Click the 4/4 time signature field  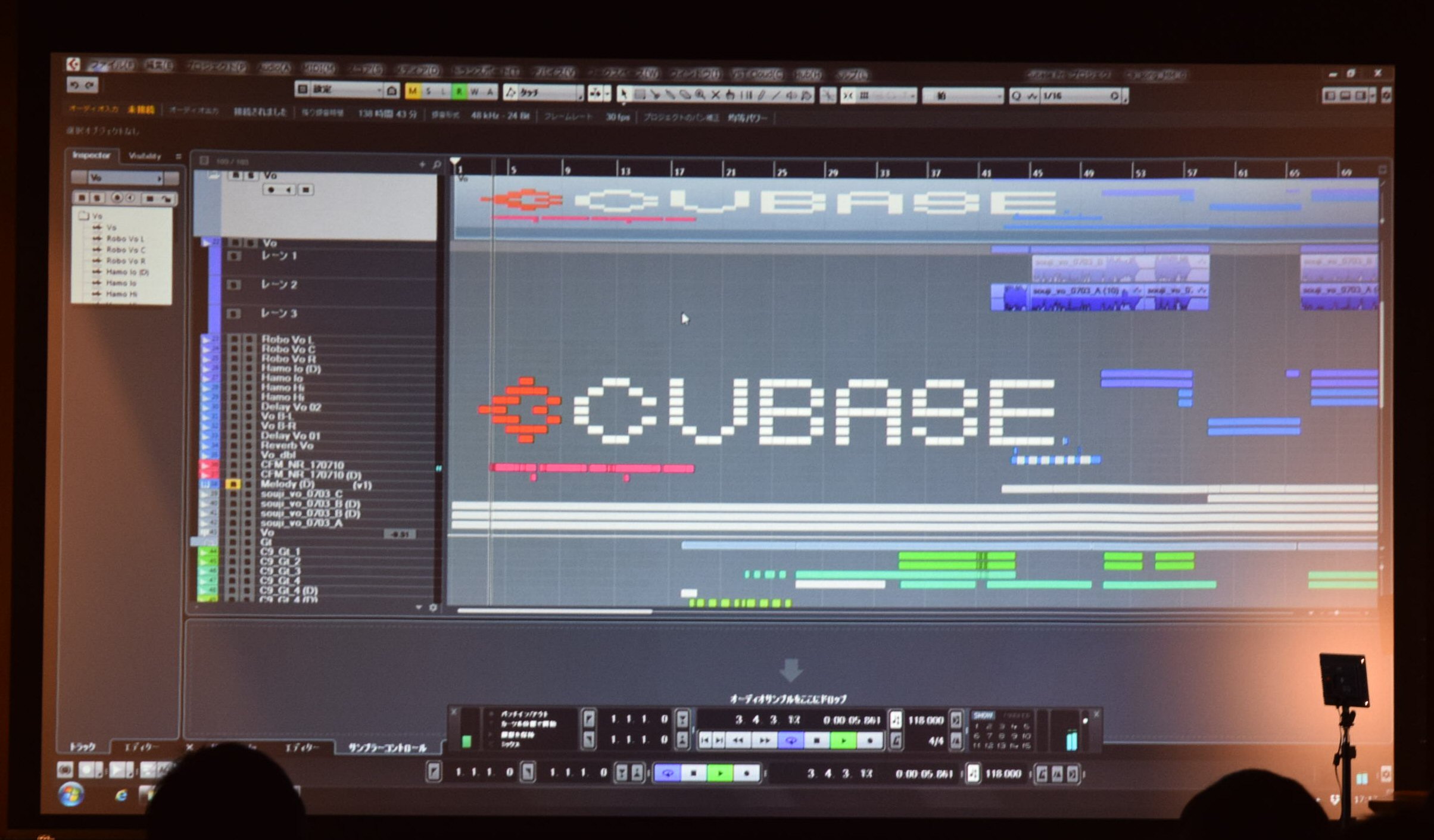[936, 741]
